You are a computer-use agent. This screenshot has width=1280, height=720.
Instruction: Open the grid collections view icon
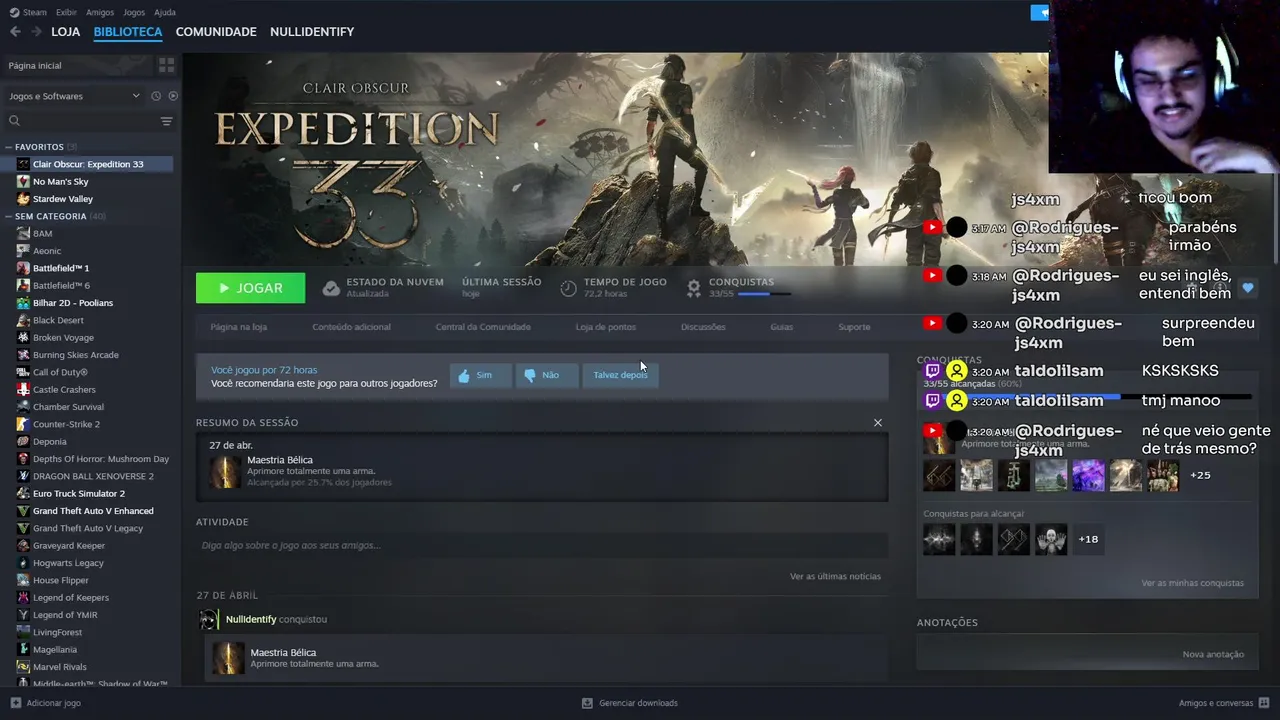pyautogui.click(x=166, y=65)
